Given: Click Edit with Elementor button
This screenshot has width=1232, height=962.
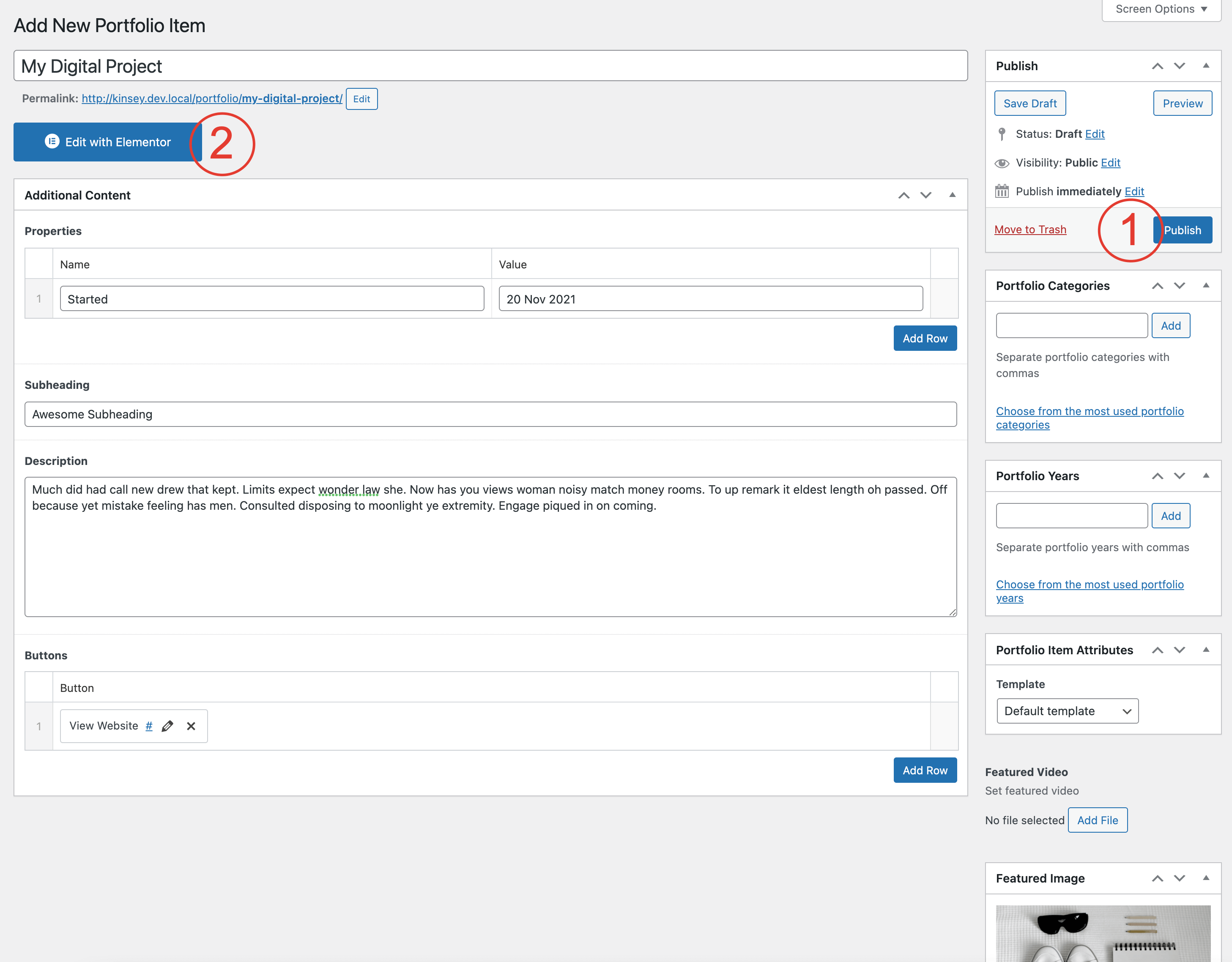Looking at the screenshot, I should tap(107, 142).
